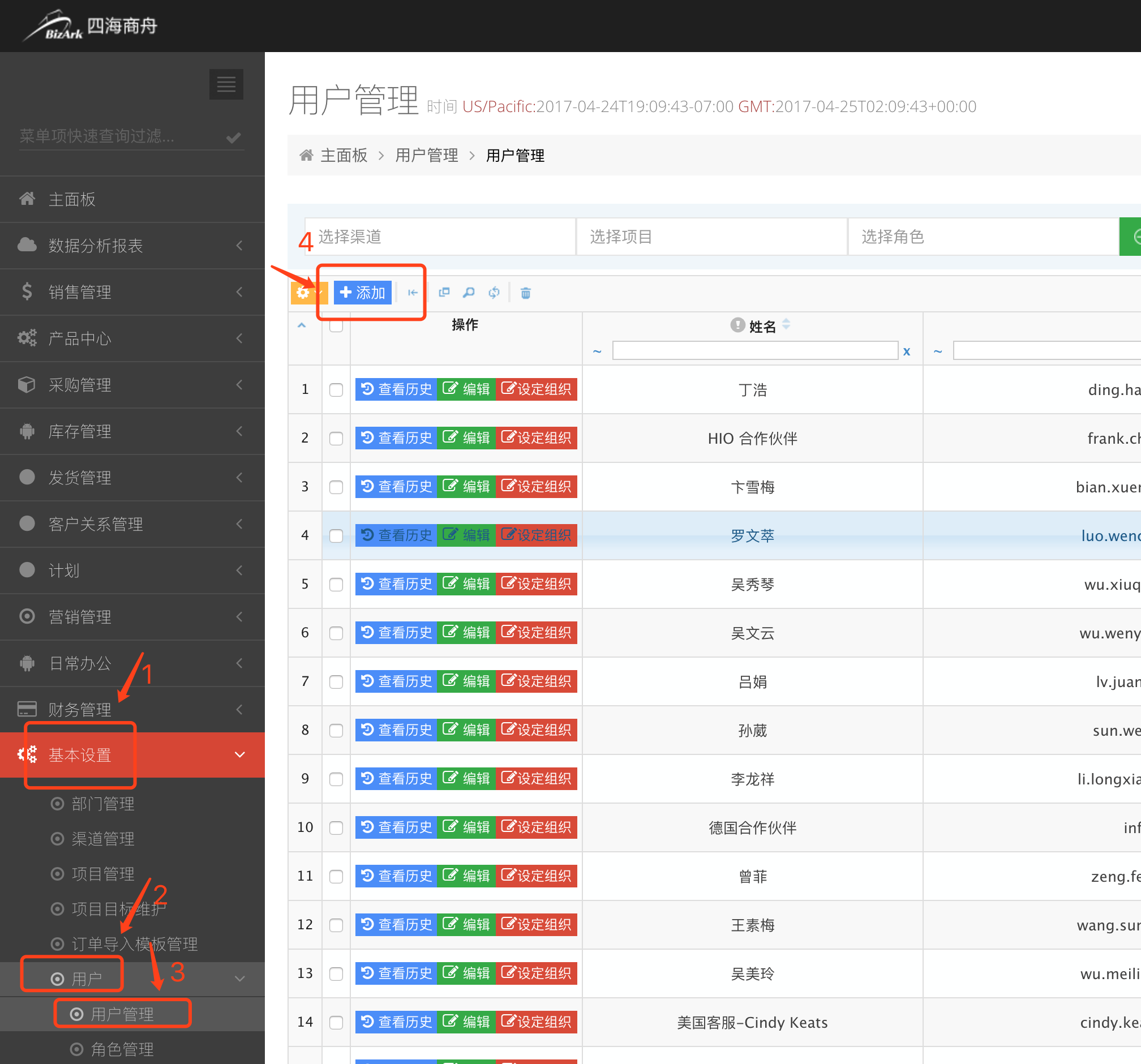Click the tilde operator before 姓名 filter
This screenshot has width=1141, height=1064.
[x=598, y=351]
